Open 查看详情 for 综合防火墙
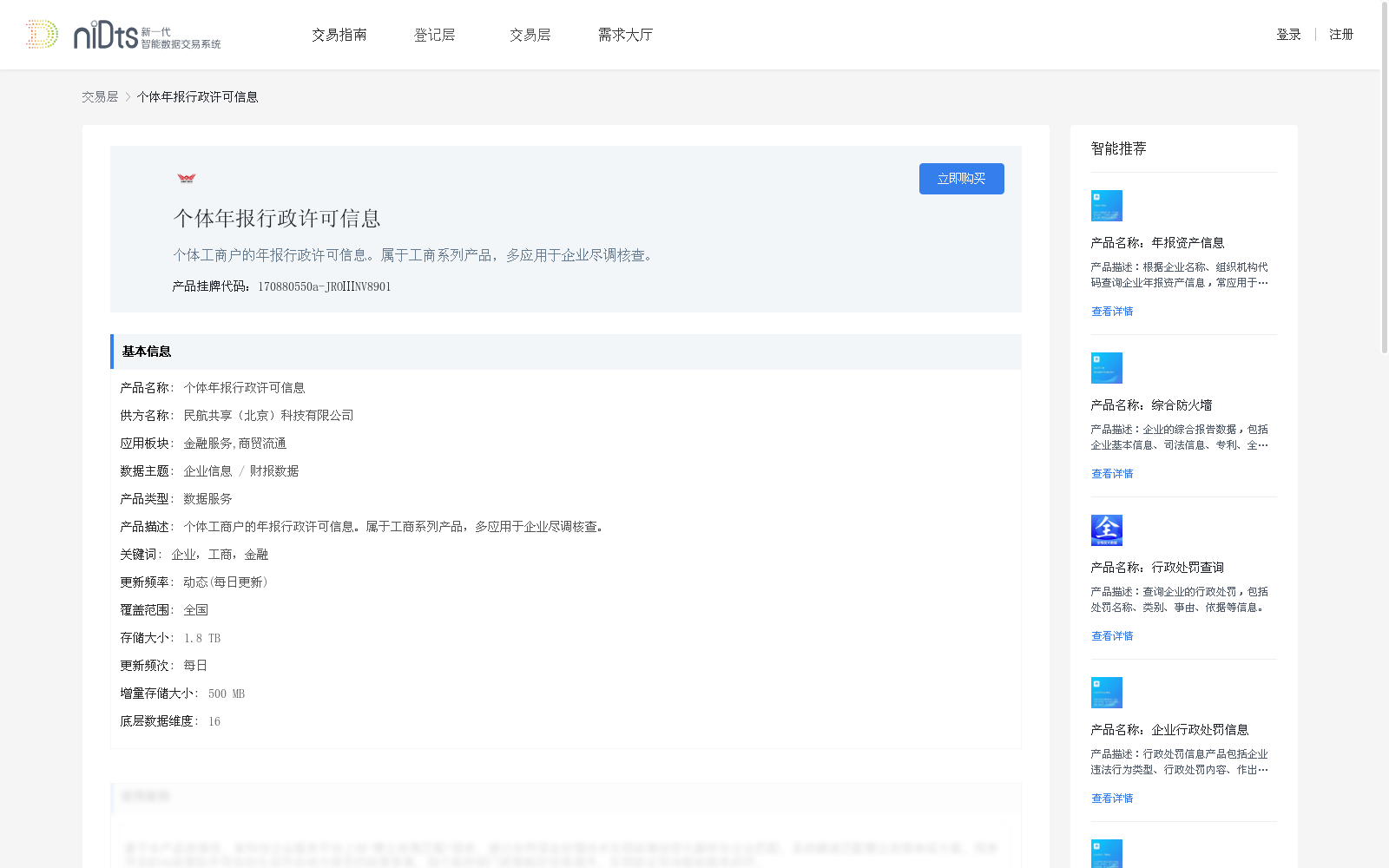Screen dimensions: 1389x868 pos(1112,474)
